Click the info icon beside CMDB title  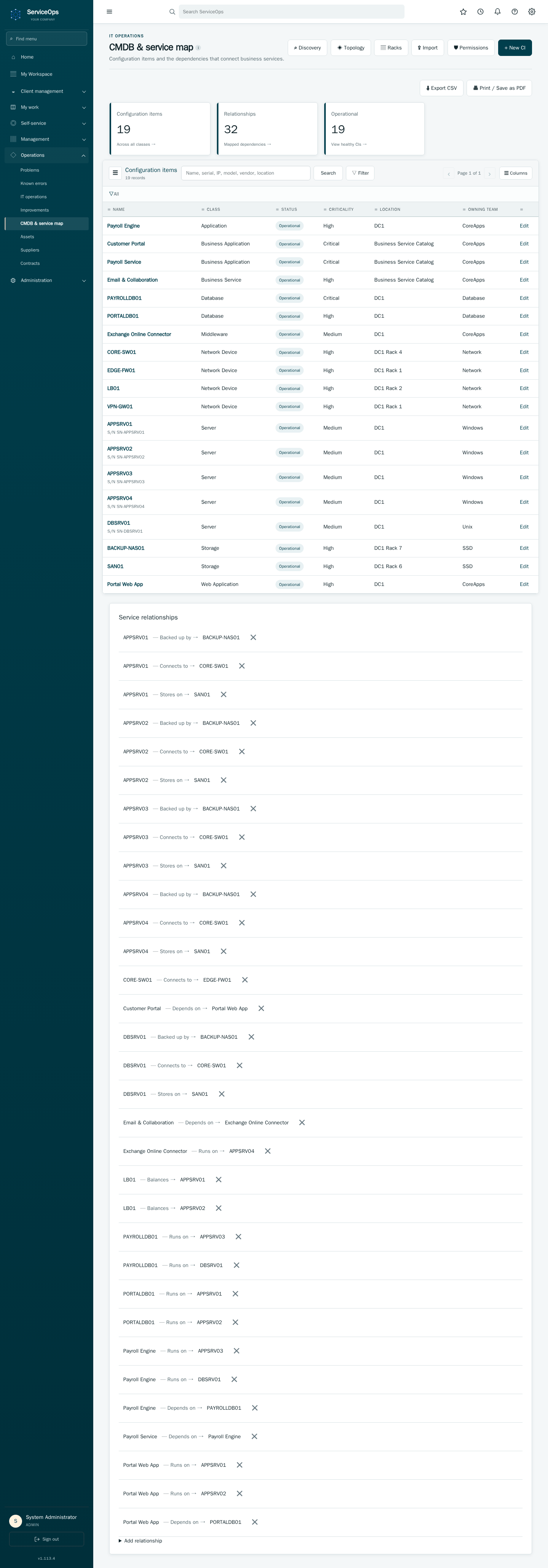click(x=199, y=48)
